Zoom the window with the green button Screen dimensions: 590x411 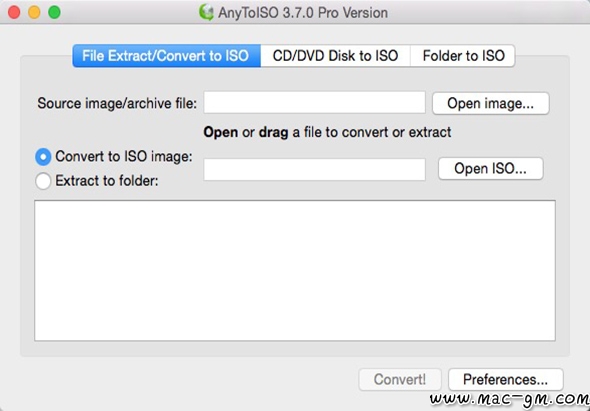coord(55,12)
